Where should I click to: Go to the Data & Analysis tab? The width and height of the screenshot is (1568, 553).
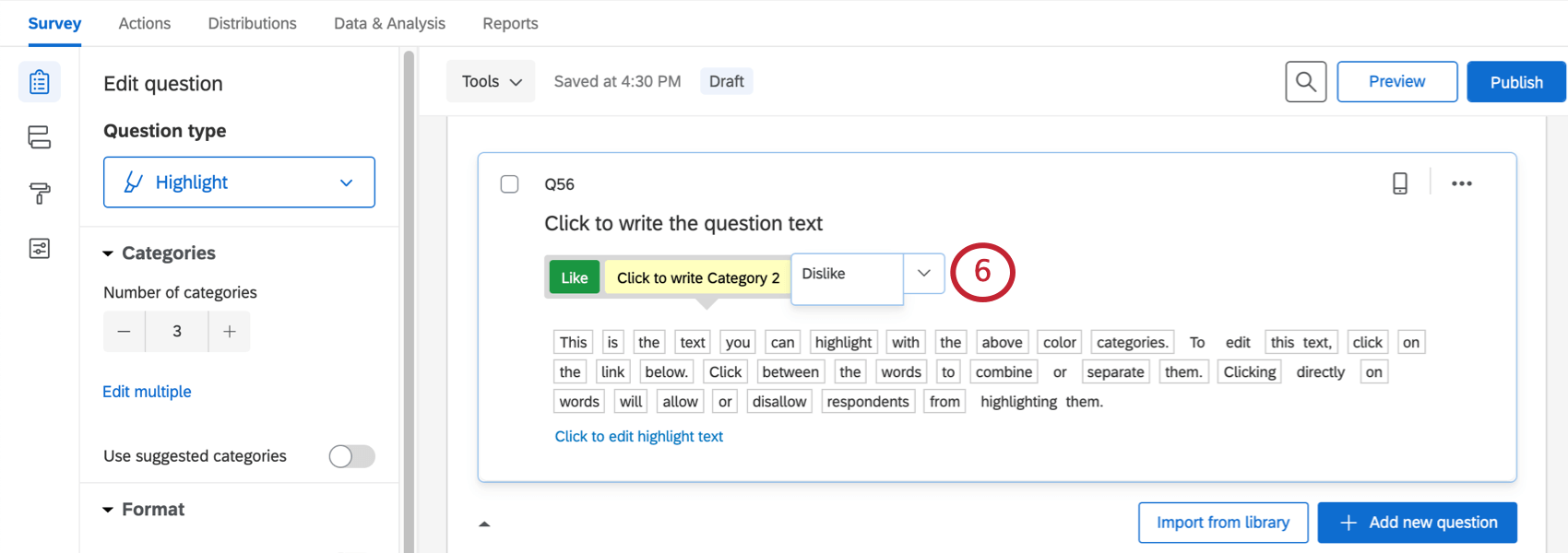pyautogui.click(x=389, y=23)
